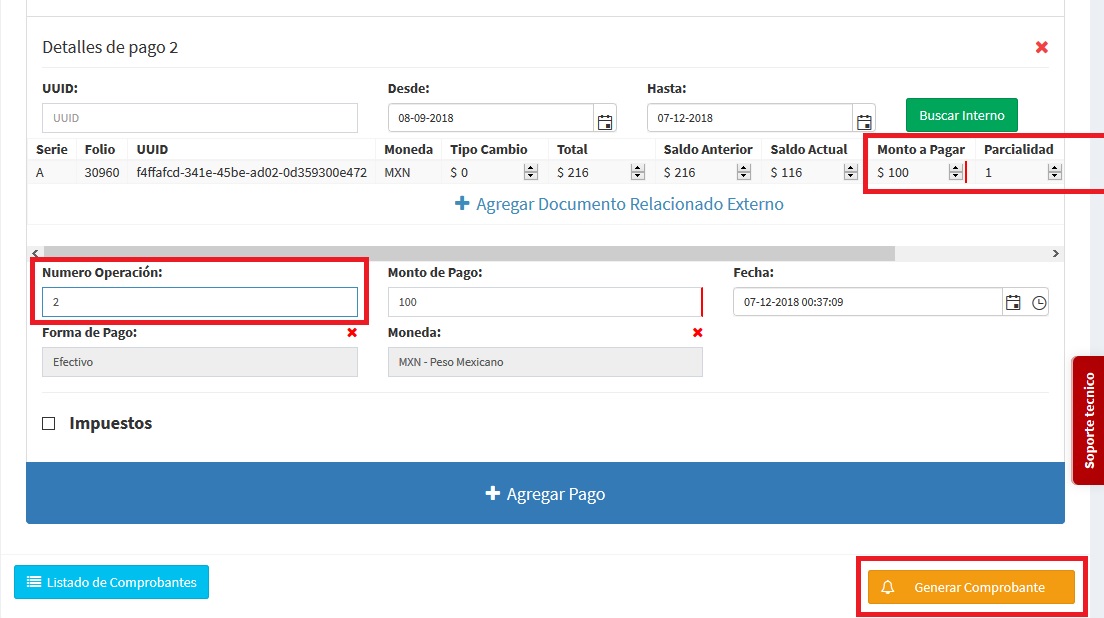This screenshot has height=618, width=1104.
Task: Open the Forma de Pago Efectivo dropdown
Action: (x=199, y=362)
